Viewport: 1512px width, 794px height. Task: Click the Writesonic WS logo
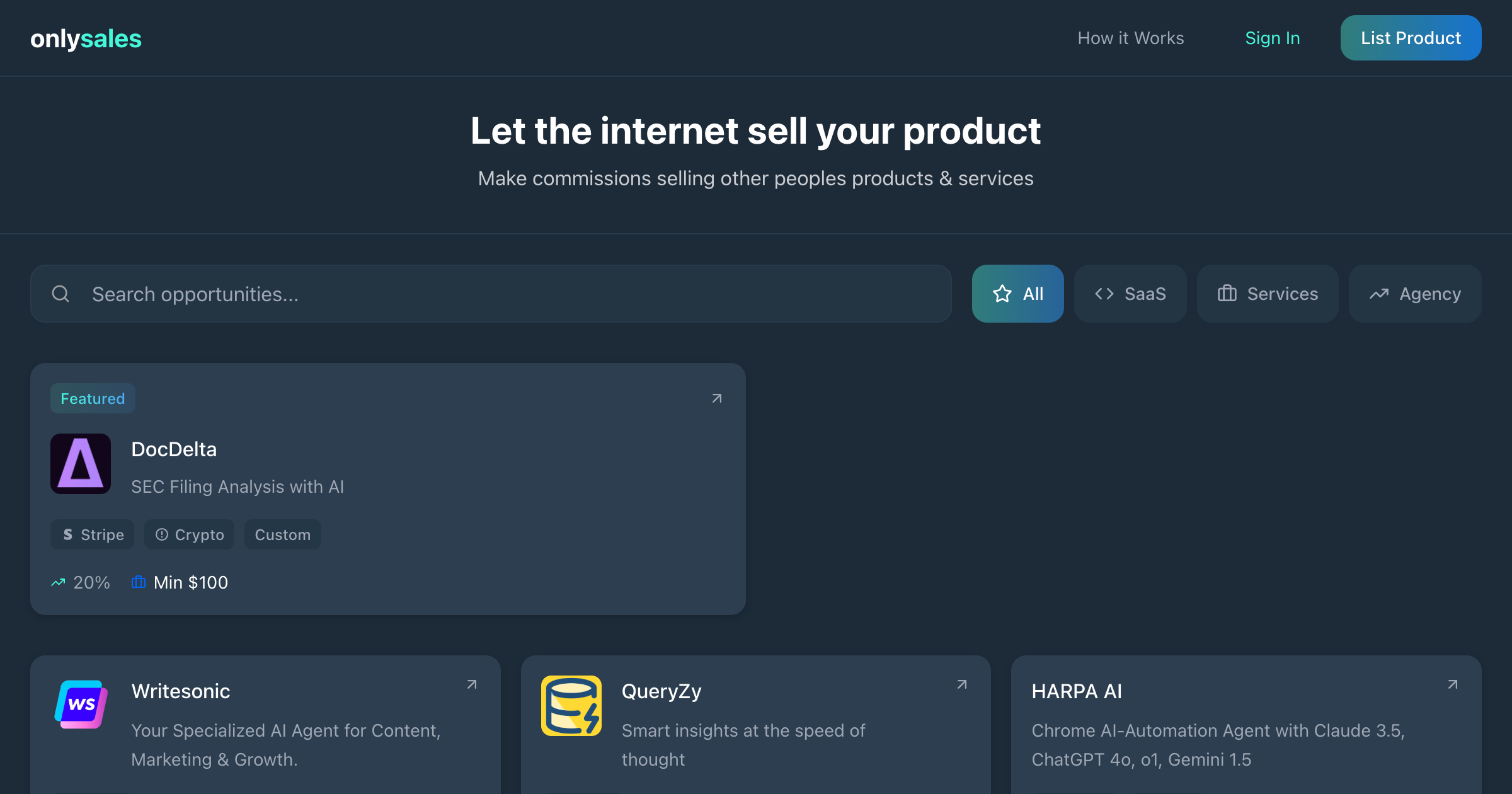pyautogui.click(x=81, y=705)
